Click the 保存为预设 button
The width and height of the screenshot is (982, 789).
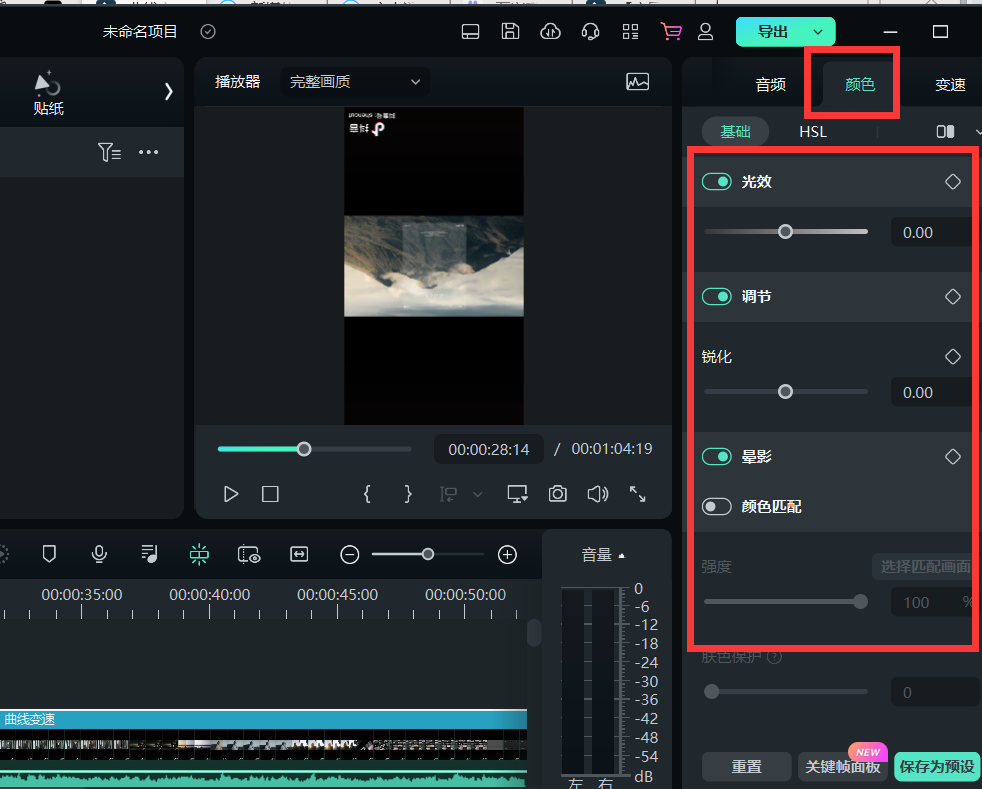click(936, 767)
